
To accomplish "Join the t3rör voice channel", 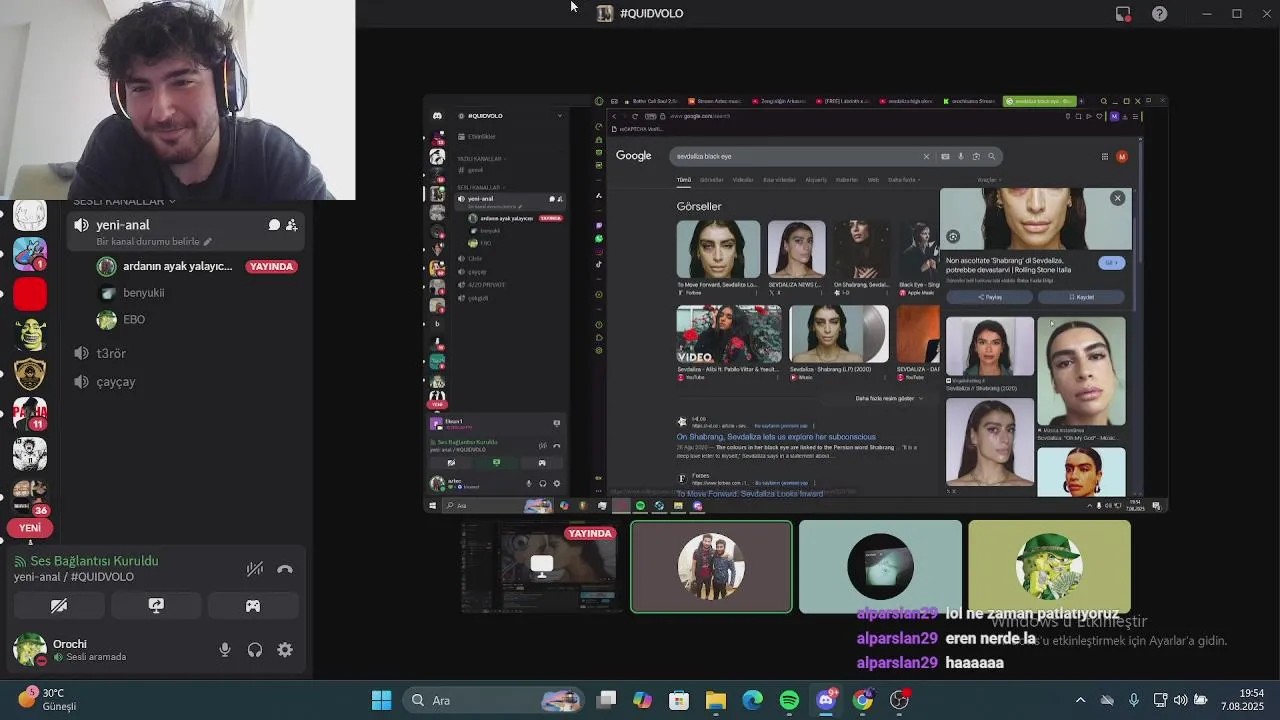I will tap(110, 353).
